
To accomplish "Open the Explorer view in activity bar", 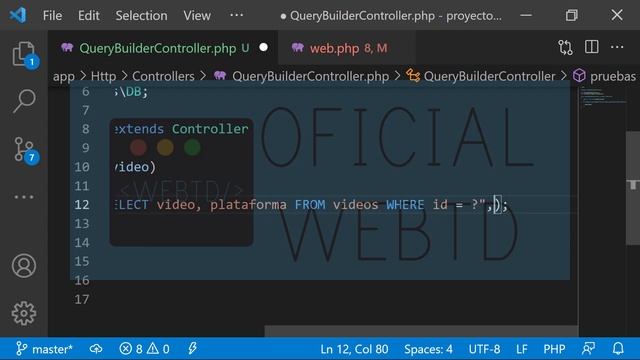I will coord(24,54).
